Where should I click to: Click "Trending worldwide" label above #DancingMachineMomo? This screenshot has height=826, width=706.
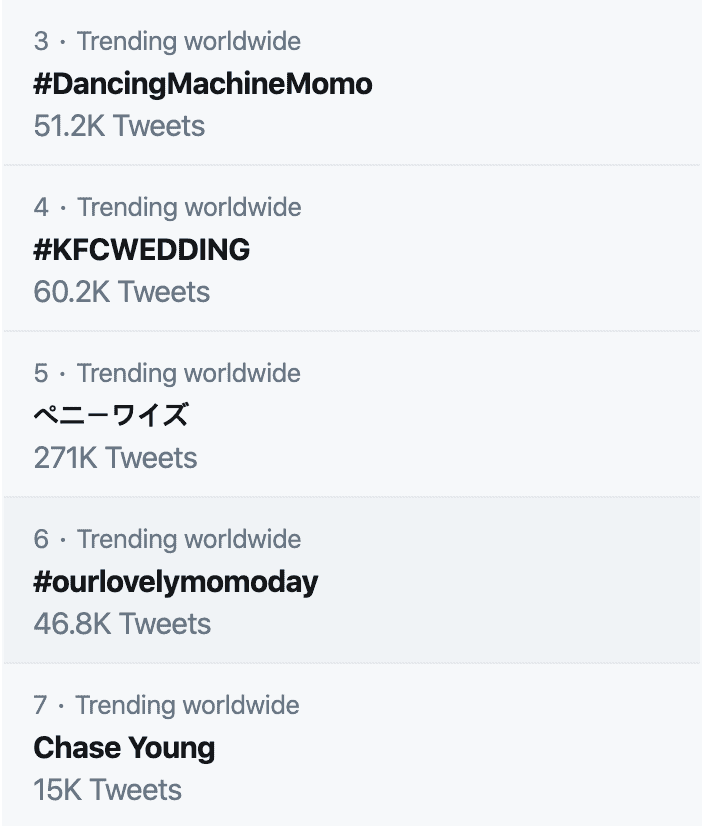click(x=189, y=41)
